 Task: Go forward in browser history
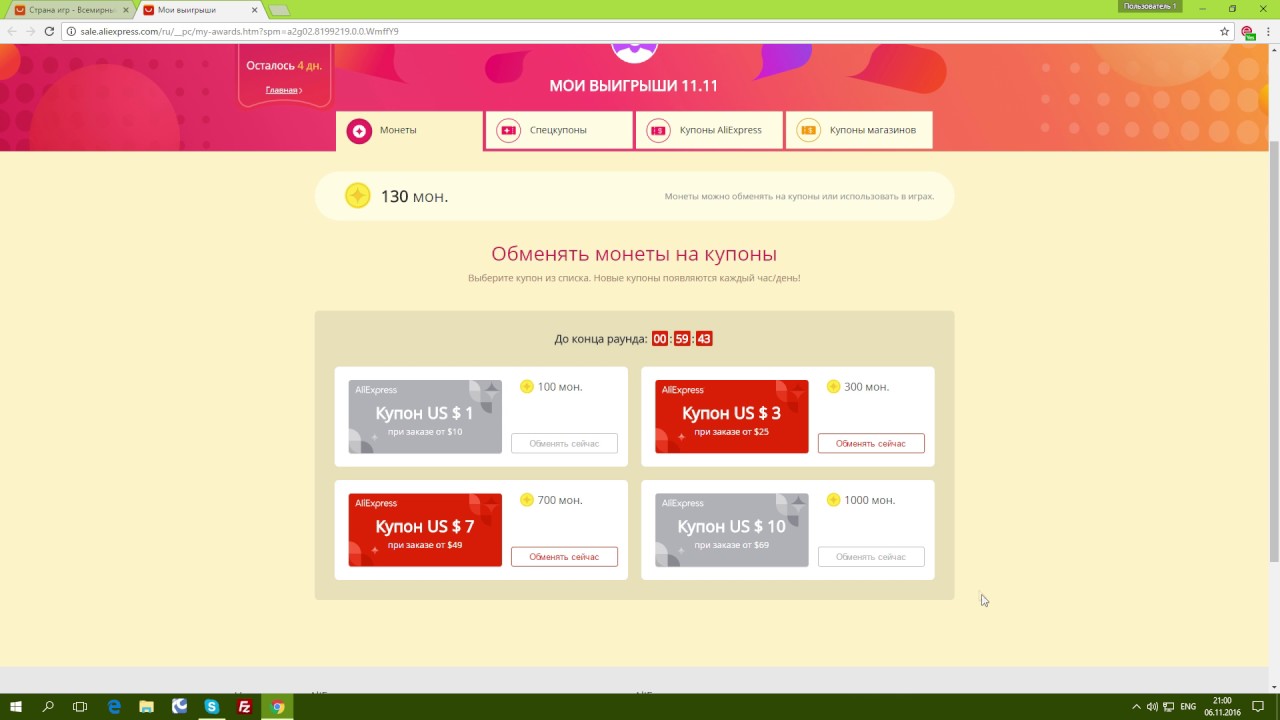tap(30, 31)
